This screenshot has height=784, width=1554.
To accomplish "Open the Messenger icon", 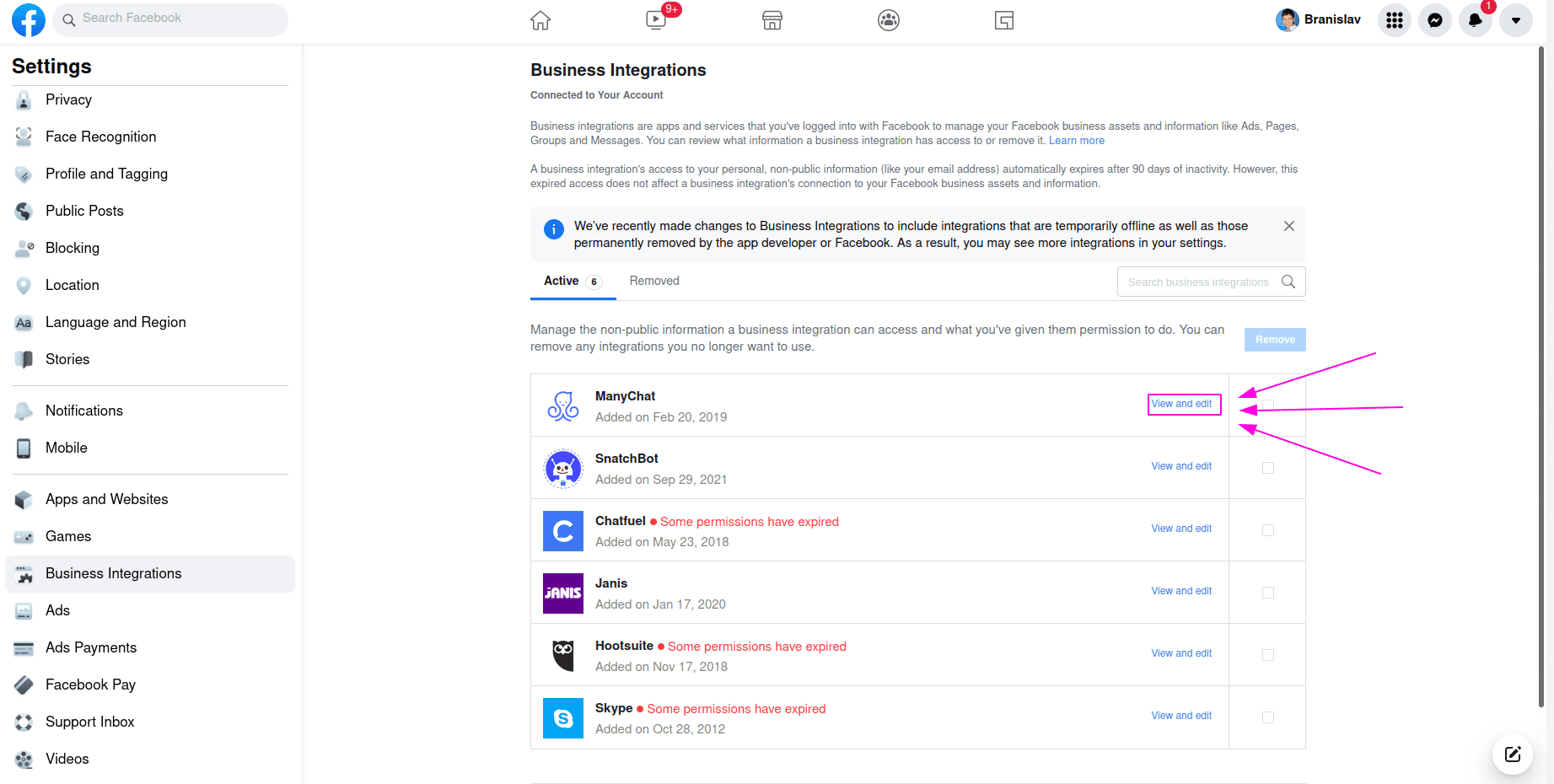I will [x=1435, y=20].
